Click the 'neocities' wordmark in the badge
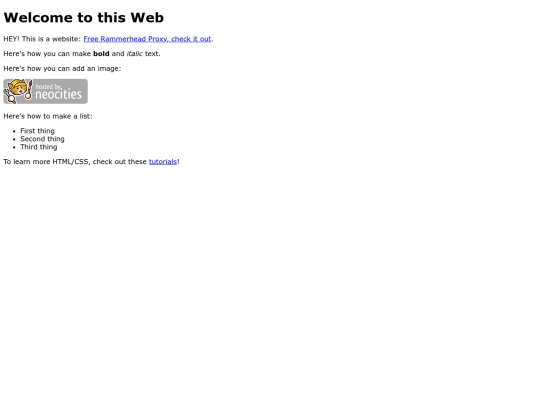540x405 pixels. pos(58,94)
